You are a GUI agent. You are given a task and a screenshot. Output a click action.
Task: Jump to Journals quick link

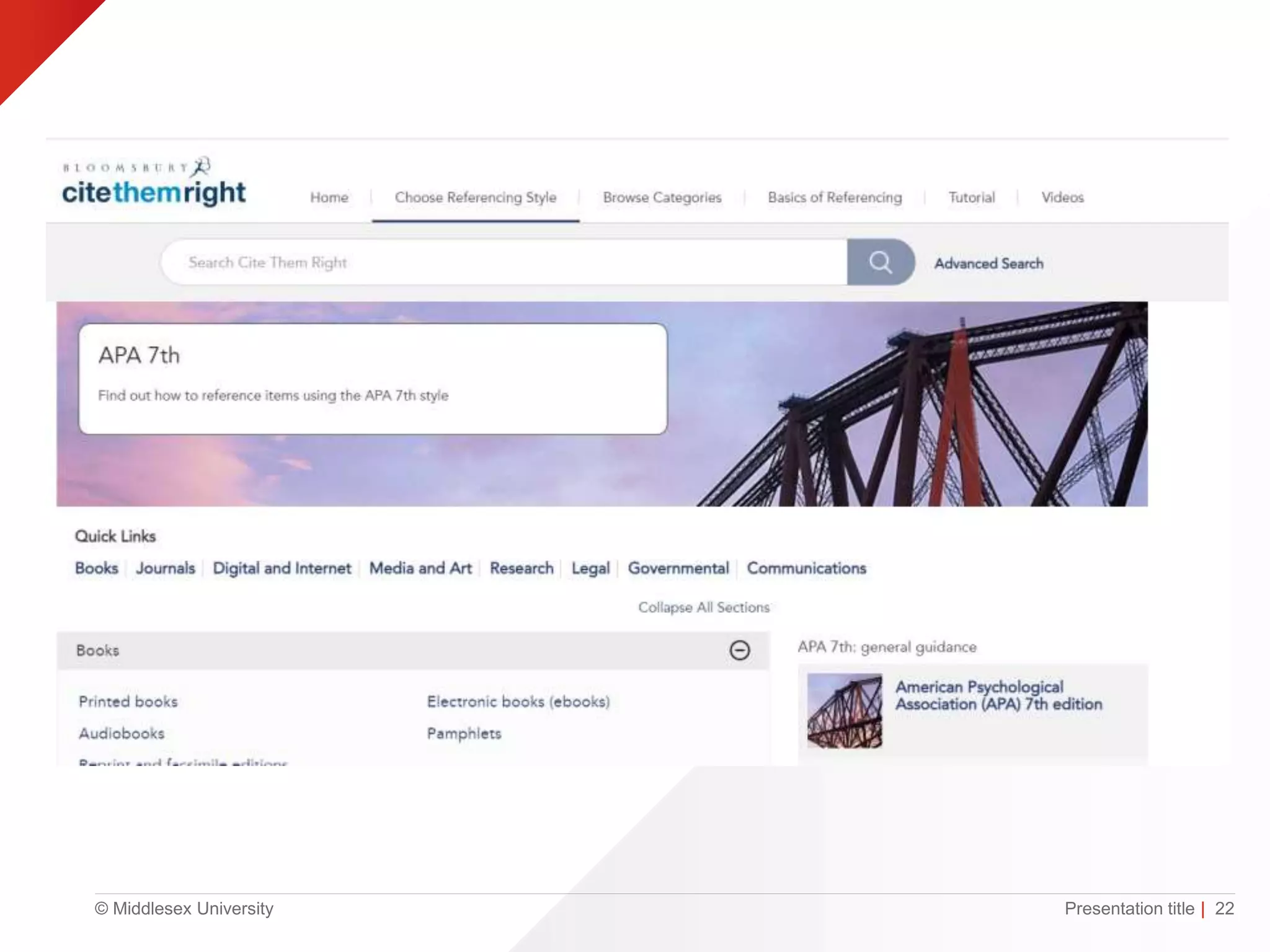click(x=166, y=568)
